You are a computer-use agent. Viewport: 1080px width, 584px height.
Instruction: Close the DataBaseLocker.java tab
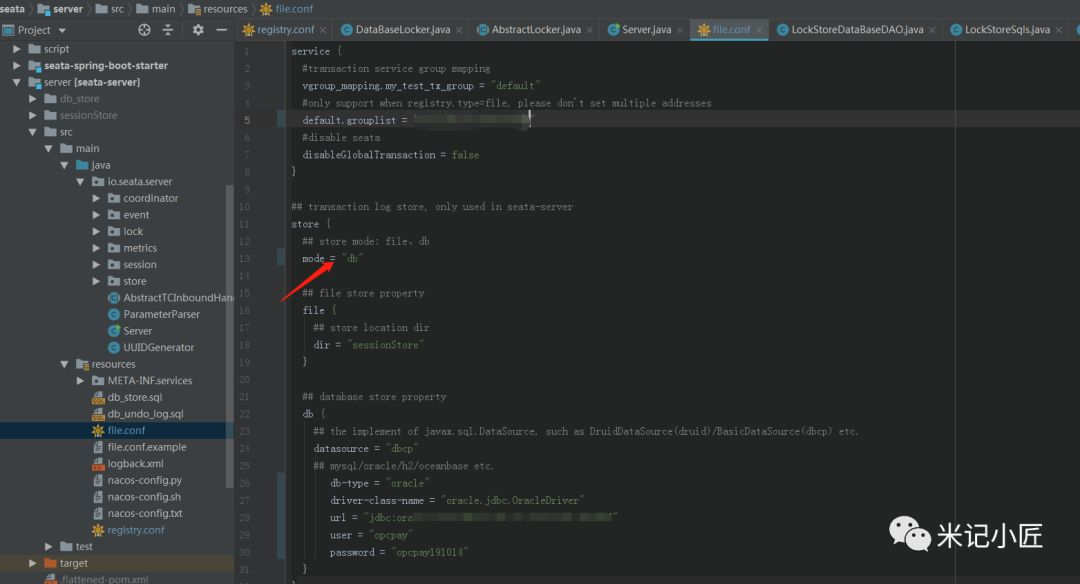click(x=459, y=30)
